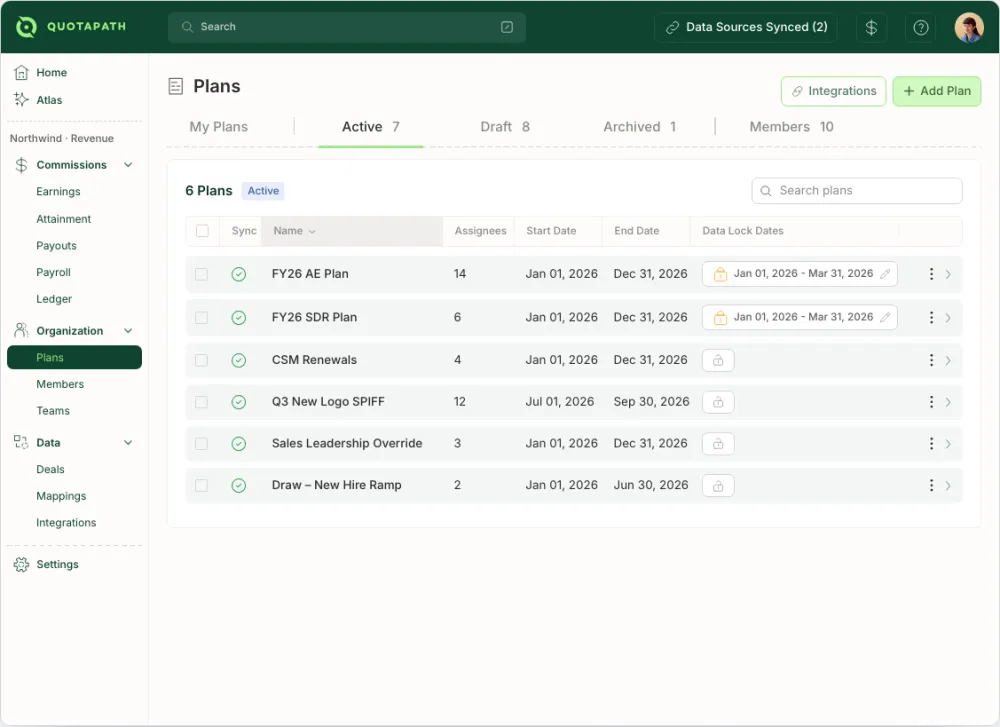This screenshot has width=1000, height=727.
Task: Click Data Sources Synced (2) button
Action: pyautogui.click(x=746, y=27)
